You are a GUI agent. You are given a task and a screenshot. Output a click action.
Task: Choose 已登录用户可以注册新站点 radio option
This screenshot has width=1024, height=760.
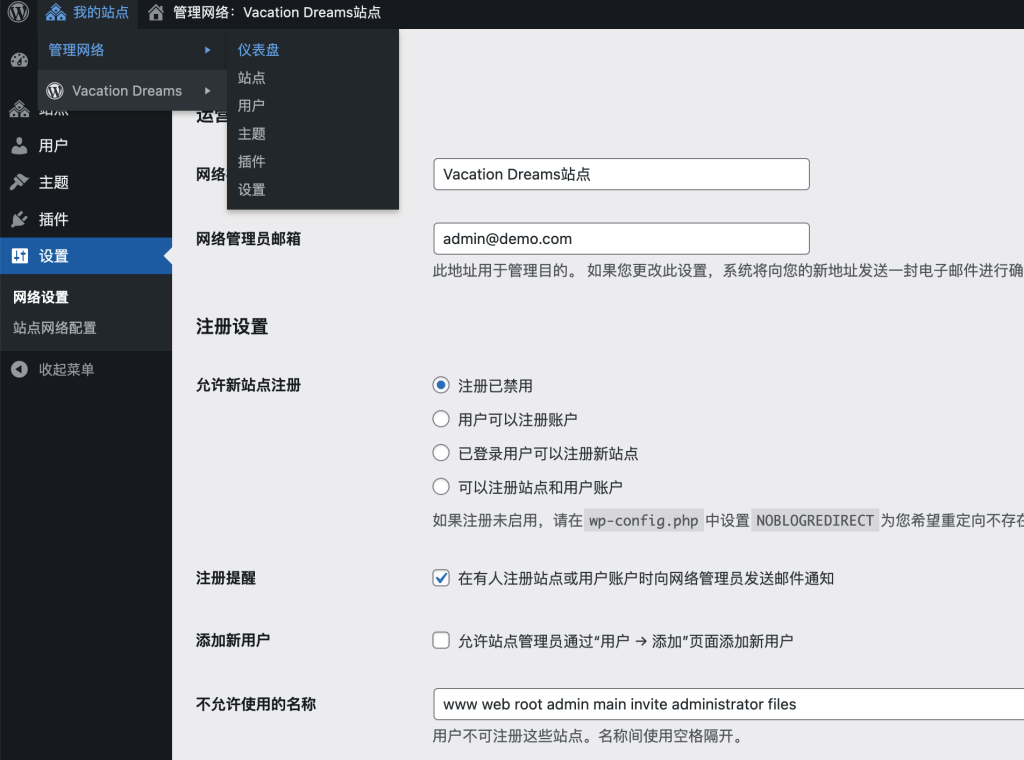(x=441, y=453)
